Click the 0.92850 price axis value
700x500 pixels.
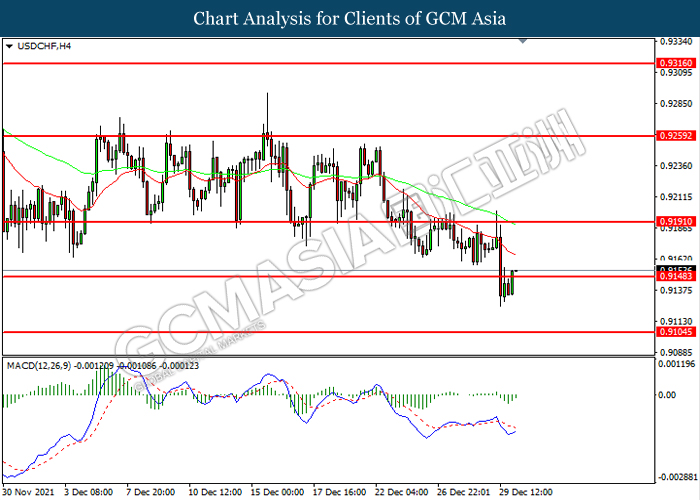coord(676,104)
